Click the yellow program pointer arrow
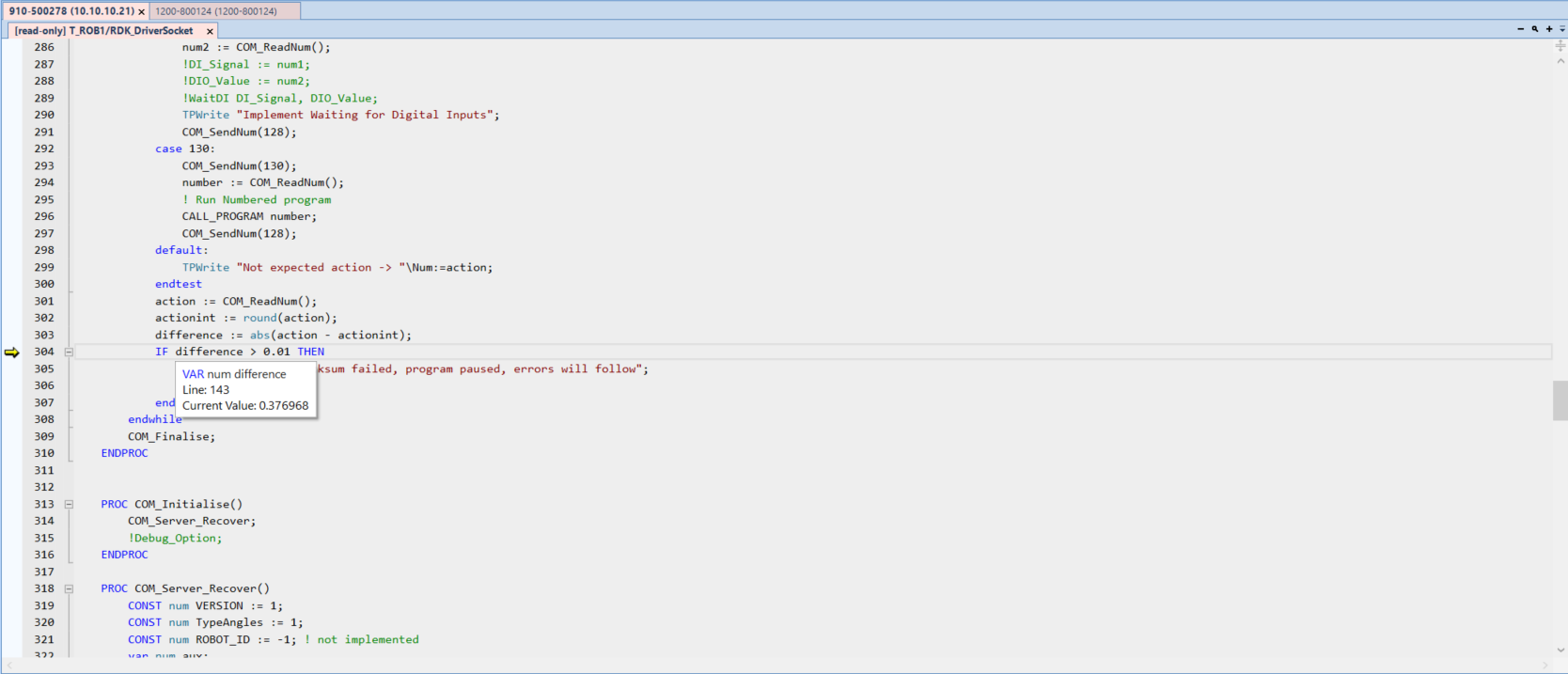The width and height of the screenshot is (1568, 674). (x=11, y=353)
